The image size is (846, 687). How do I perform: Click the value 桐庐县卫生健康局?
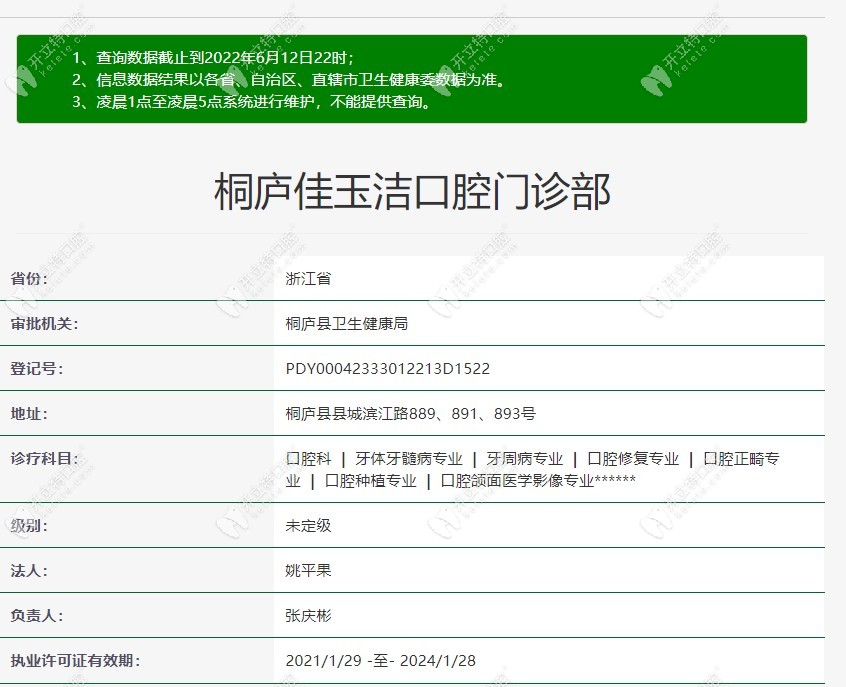pyautogui.click(x=346, y=324)
